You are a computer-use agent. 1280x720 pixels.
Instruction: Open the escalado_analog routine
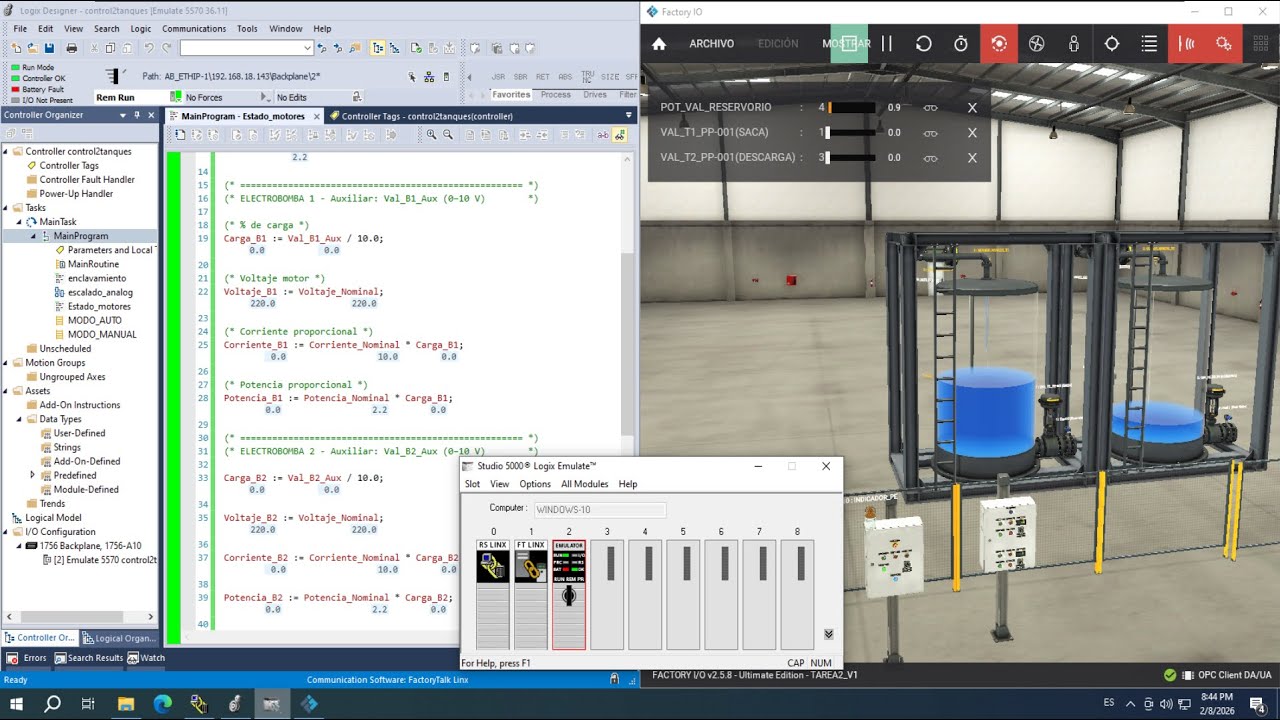[100, 292]
